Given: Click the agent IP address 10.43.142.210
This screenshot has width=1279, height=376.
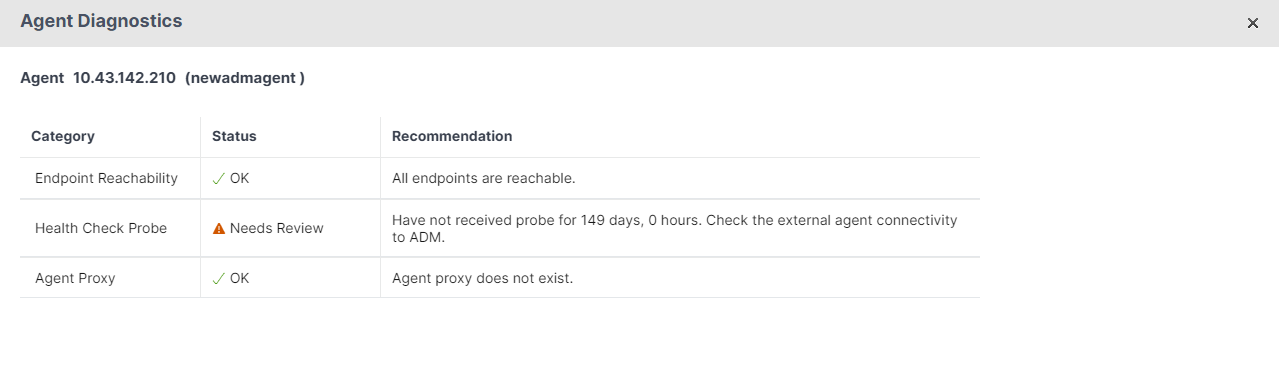Looking at the screenshot, I should (x=125, y=77).
